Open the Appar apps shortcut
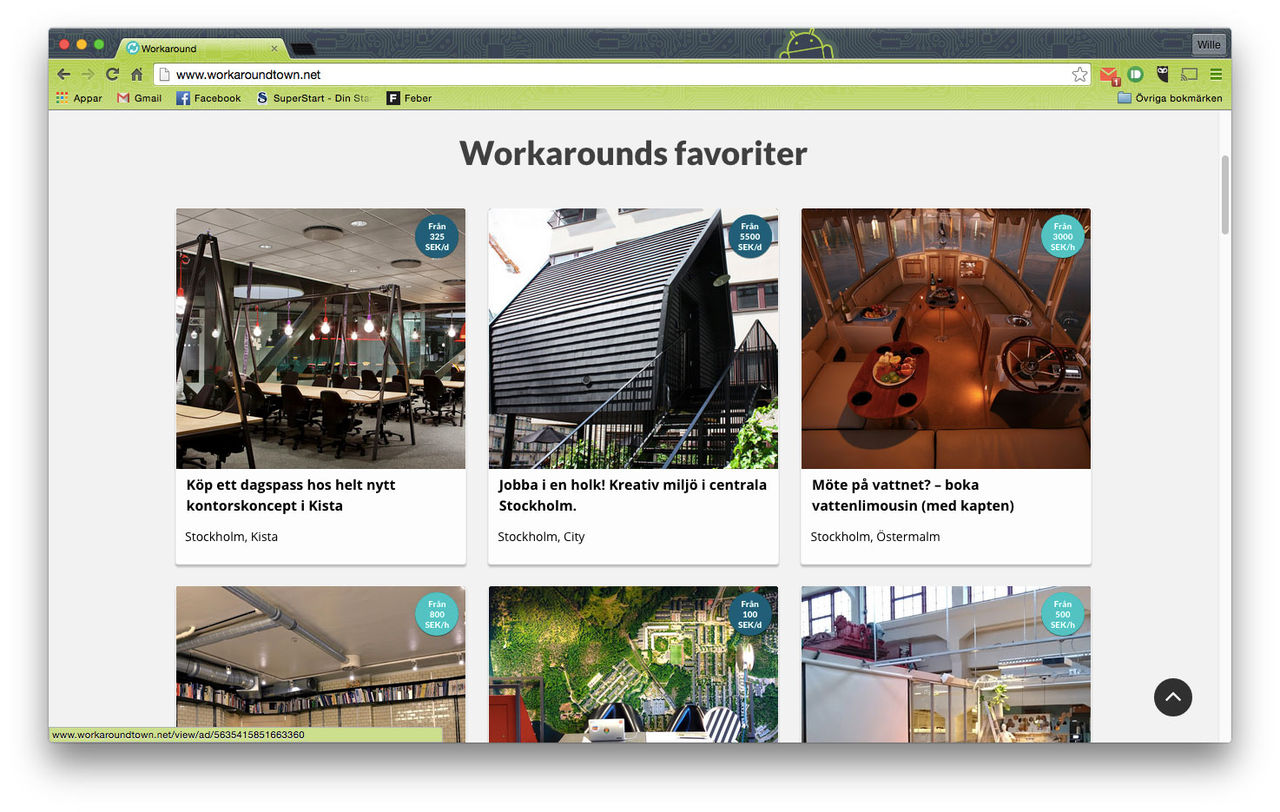The height and width of the screenshot is (812, 1280). coord(79,98)
